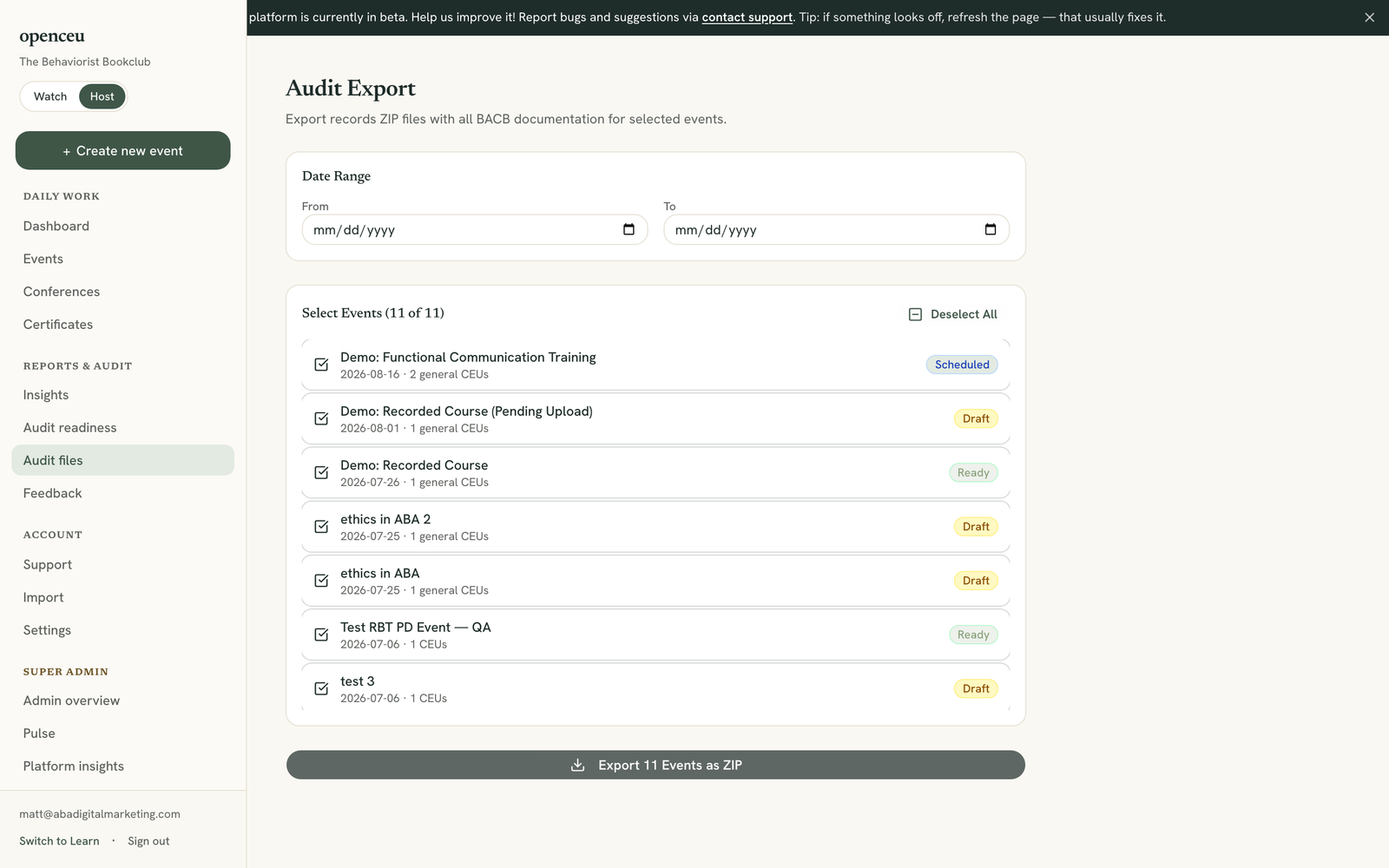Image resolution: width=1389 pixels, height=868 pixels.
Task: Click the To date input field
Action: click(x=836, y=230)
